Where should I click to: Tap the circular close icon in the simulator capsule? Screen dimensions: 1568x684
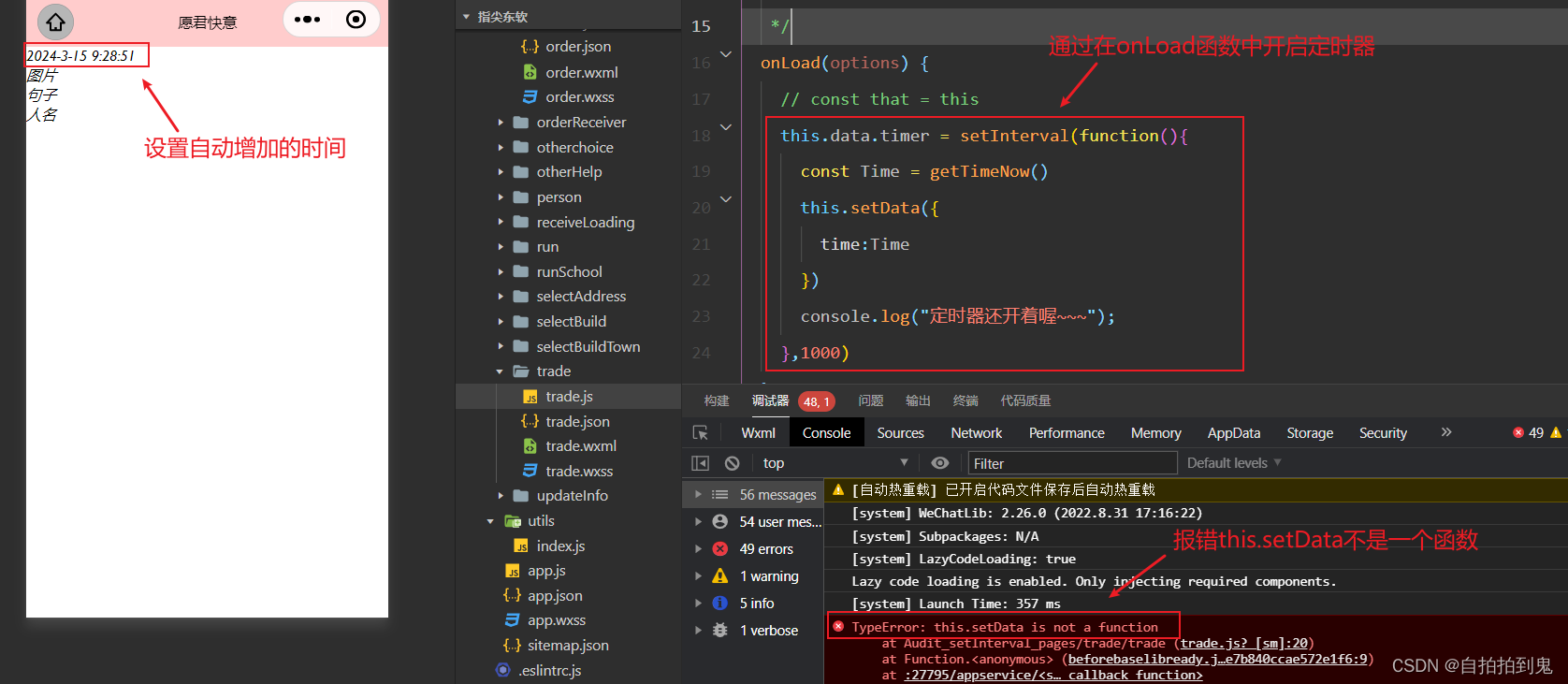pyautogui.click(x=356, y=20)
